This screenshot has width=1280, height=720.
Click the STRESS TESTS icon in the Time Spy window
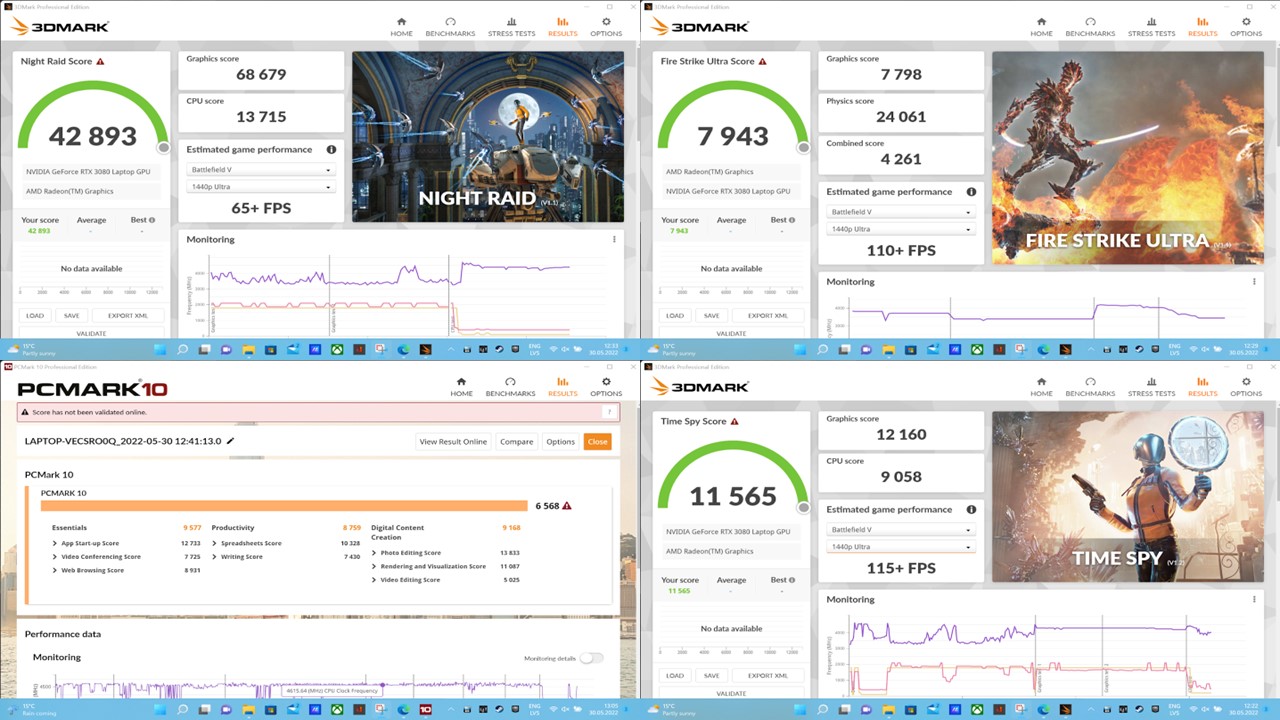click(x=1151, y=381)
